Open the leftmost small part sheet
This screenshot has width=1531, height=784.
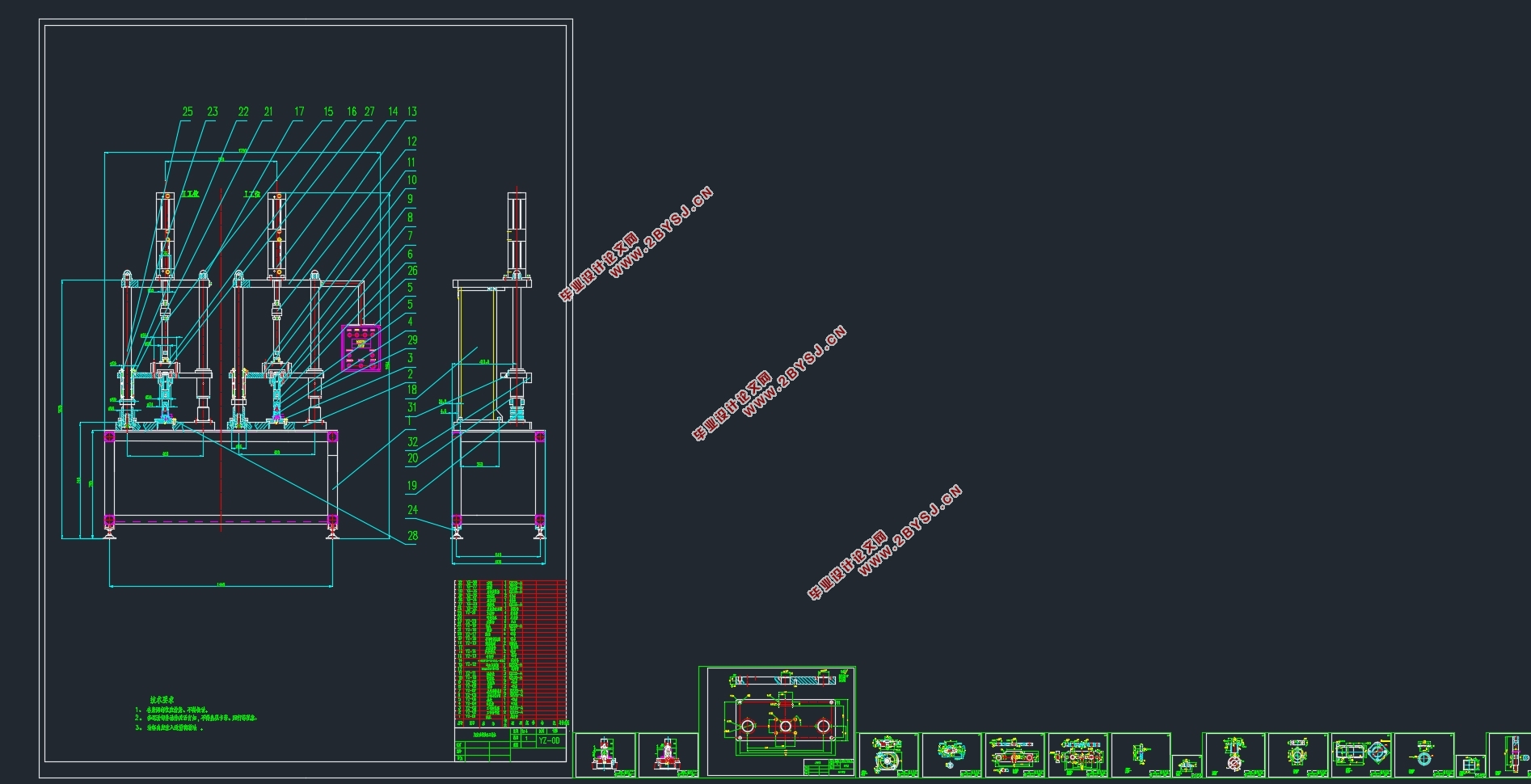(605, 755)
